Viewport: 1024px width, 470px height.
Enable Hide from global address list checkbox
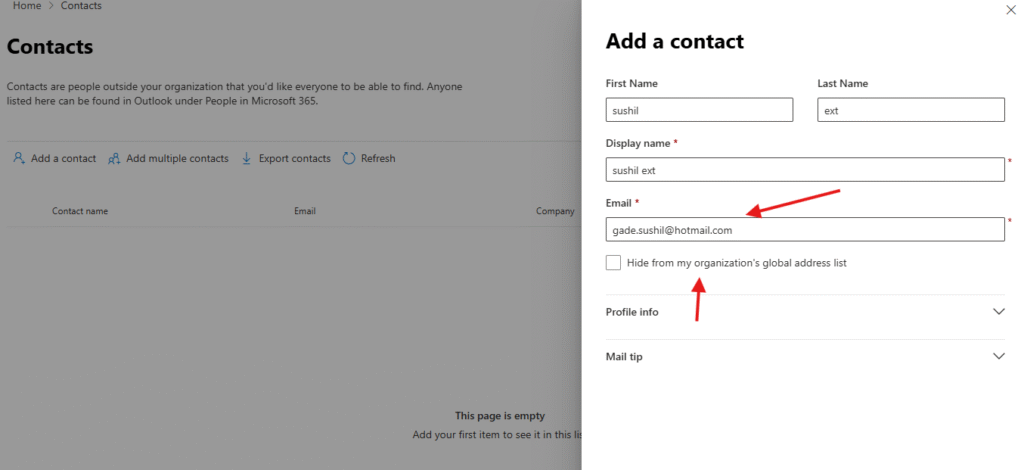coord(613,262)
